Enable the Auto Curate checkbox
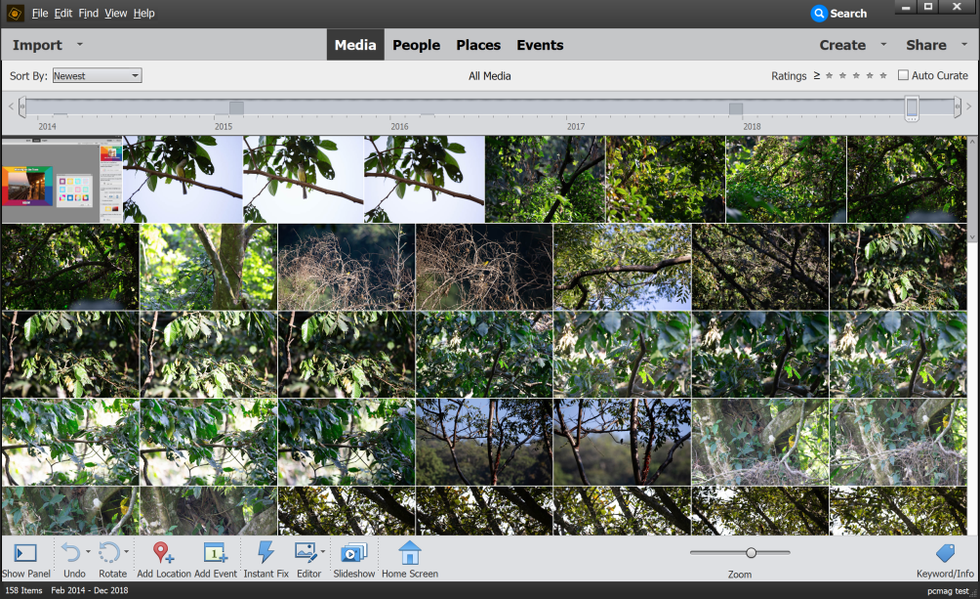 tap(903, 75)
